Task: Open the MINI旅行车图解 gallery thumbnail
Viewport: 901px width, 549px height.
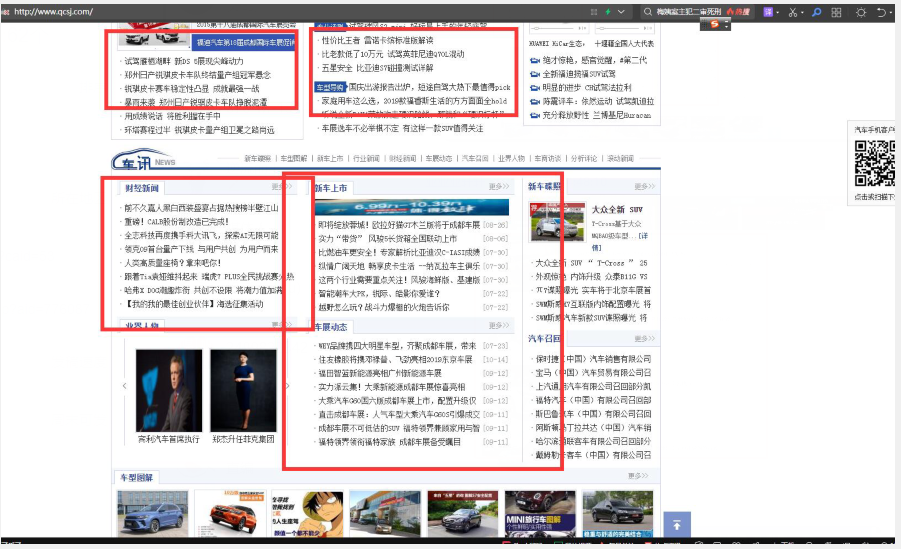Action: [x=540, y=514]
